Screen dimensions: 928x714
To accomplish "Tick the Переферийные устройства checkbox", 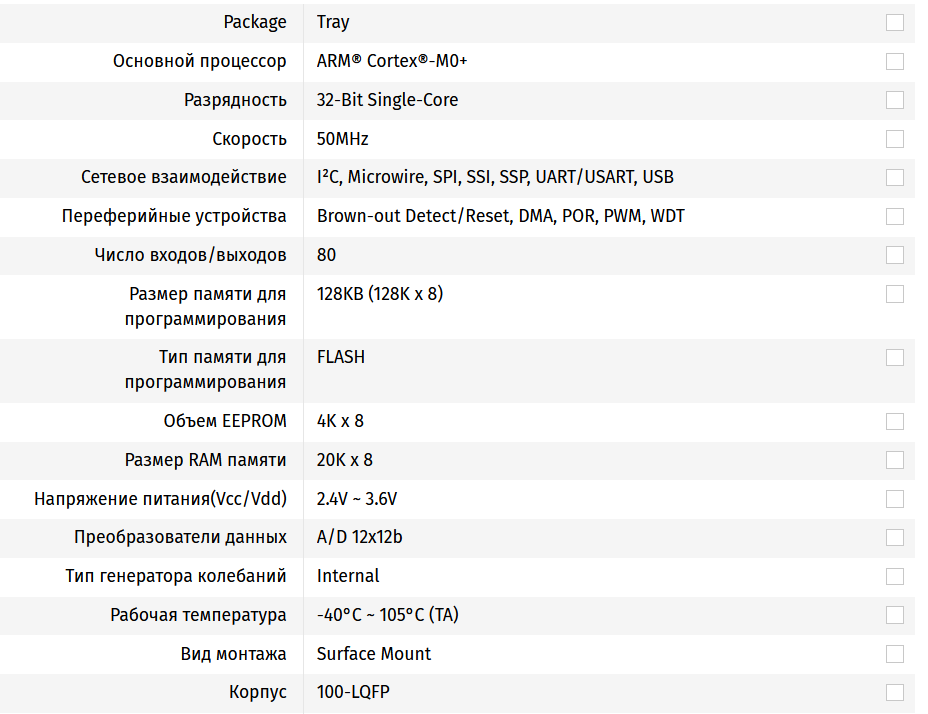I will [x=894, y=216].
